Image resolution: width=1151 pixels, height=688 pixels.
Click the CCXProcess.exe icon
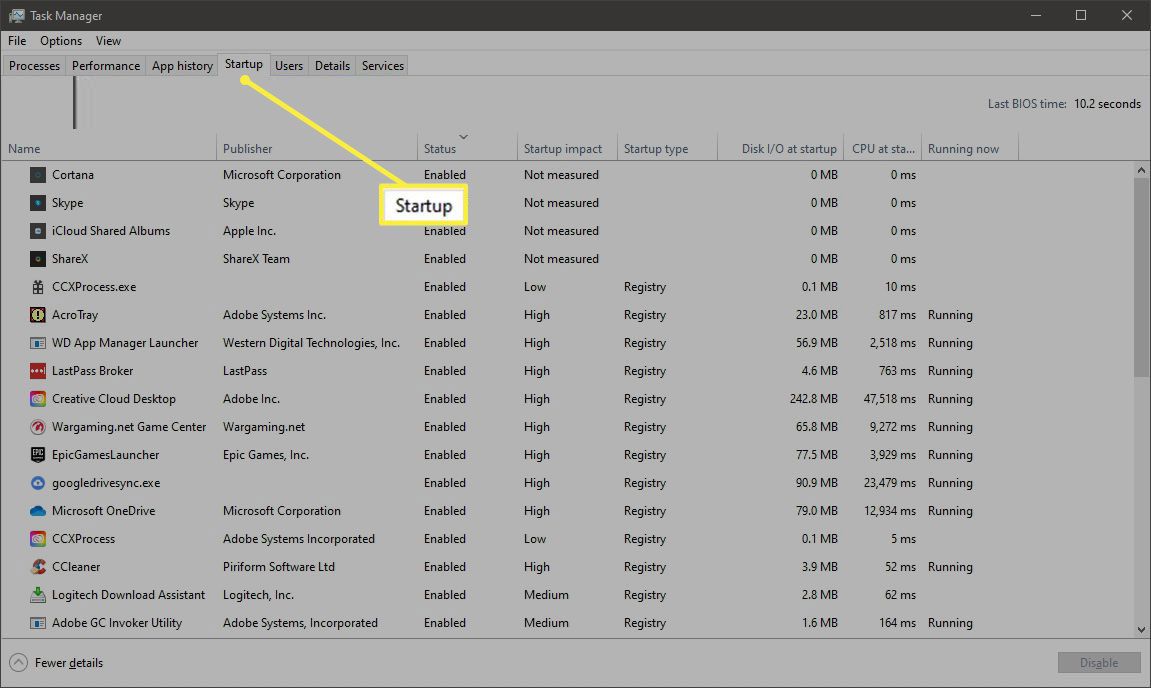click(37, 287)
